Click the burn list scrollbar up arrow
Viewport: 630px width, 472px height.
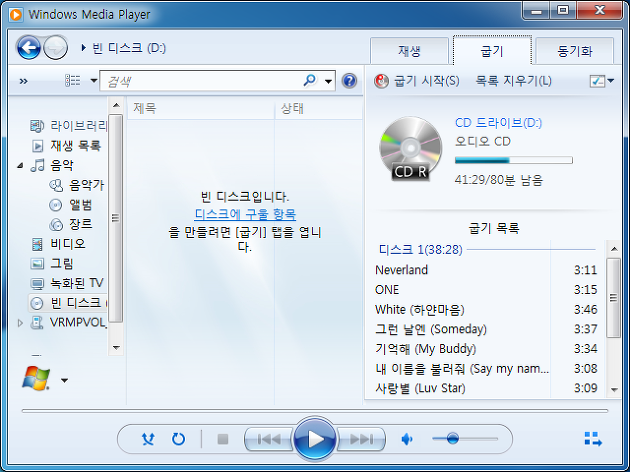pyautogui.click(x=614, y=249)
